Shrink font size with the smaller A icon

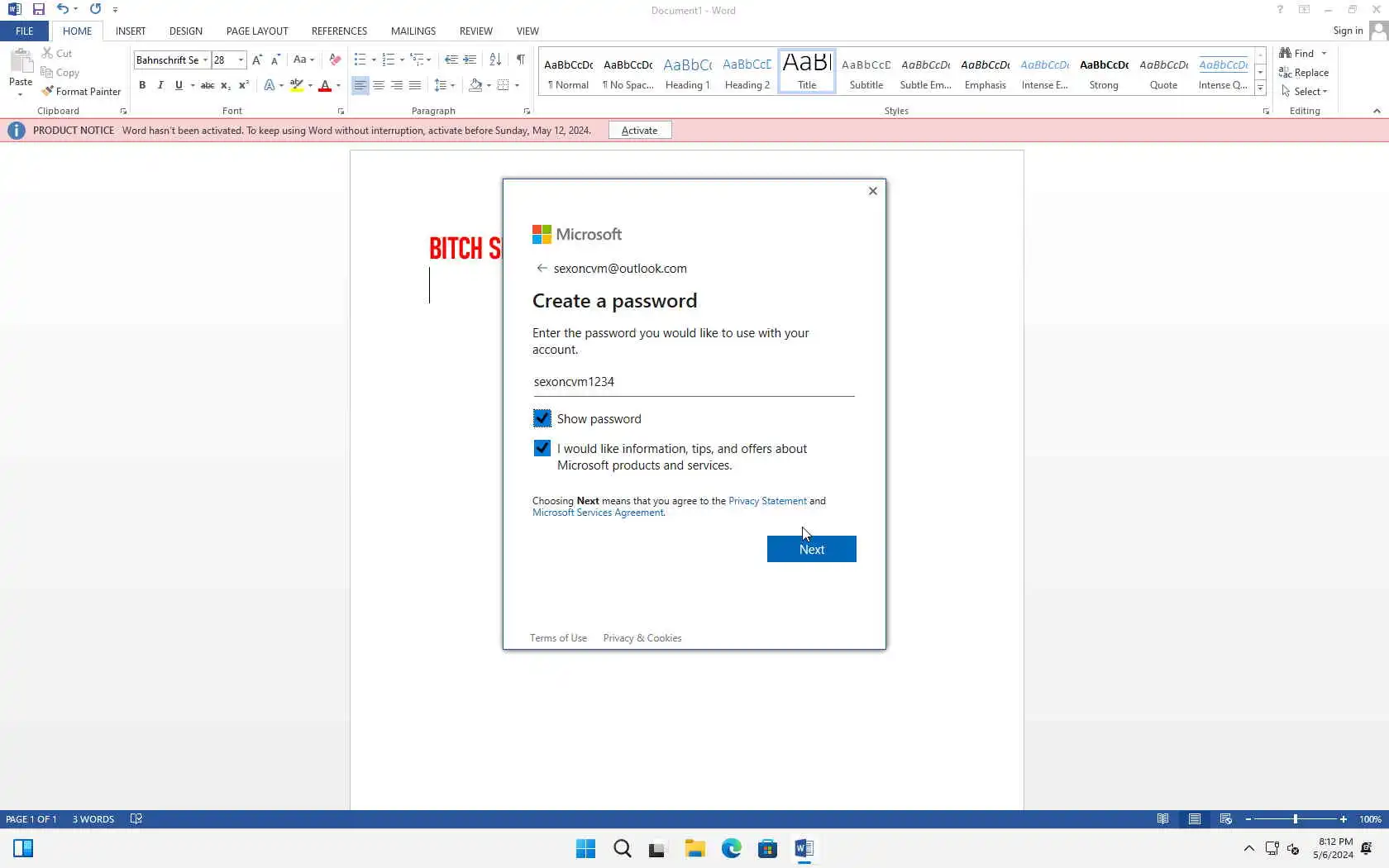pos(275,60)
